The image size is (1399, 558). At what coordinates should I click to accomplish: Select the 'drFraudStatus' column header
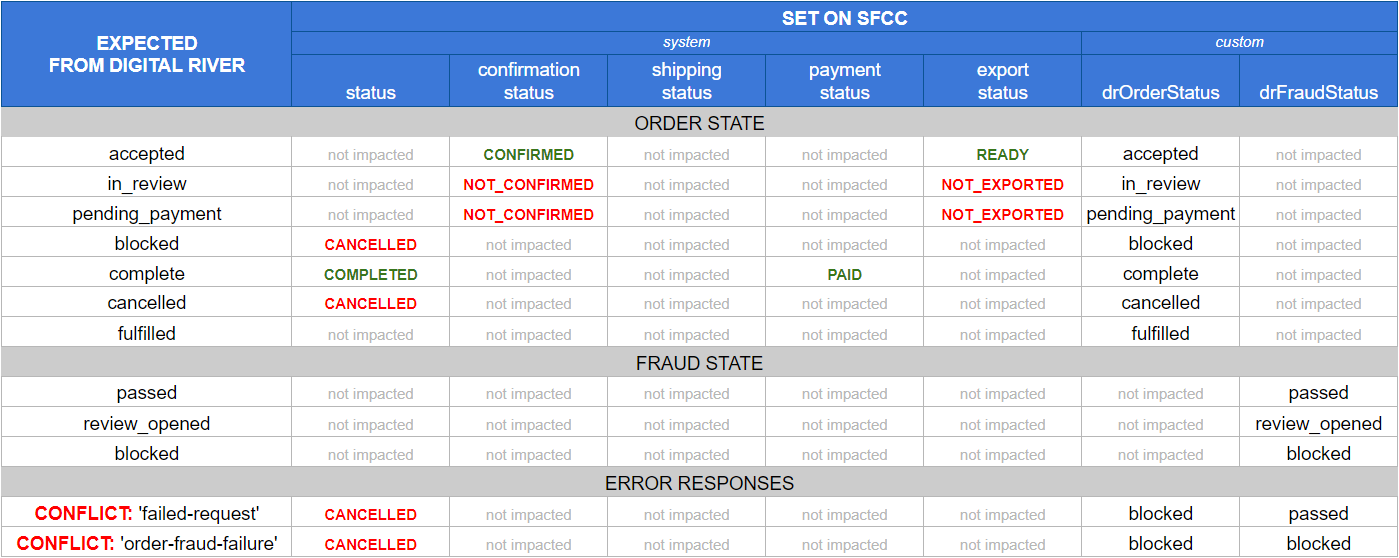1318,92
